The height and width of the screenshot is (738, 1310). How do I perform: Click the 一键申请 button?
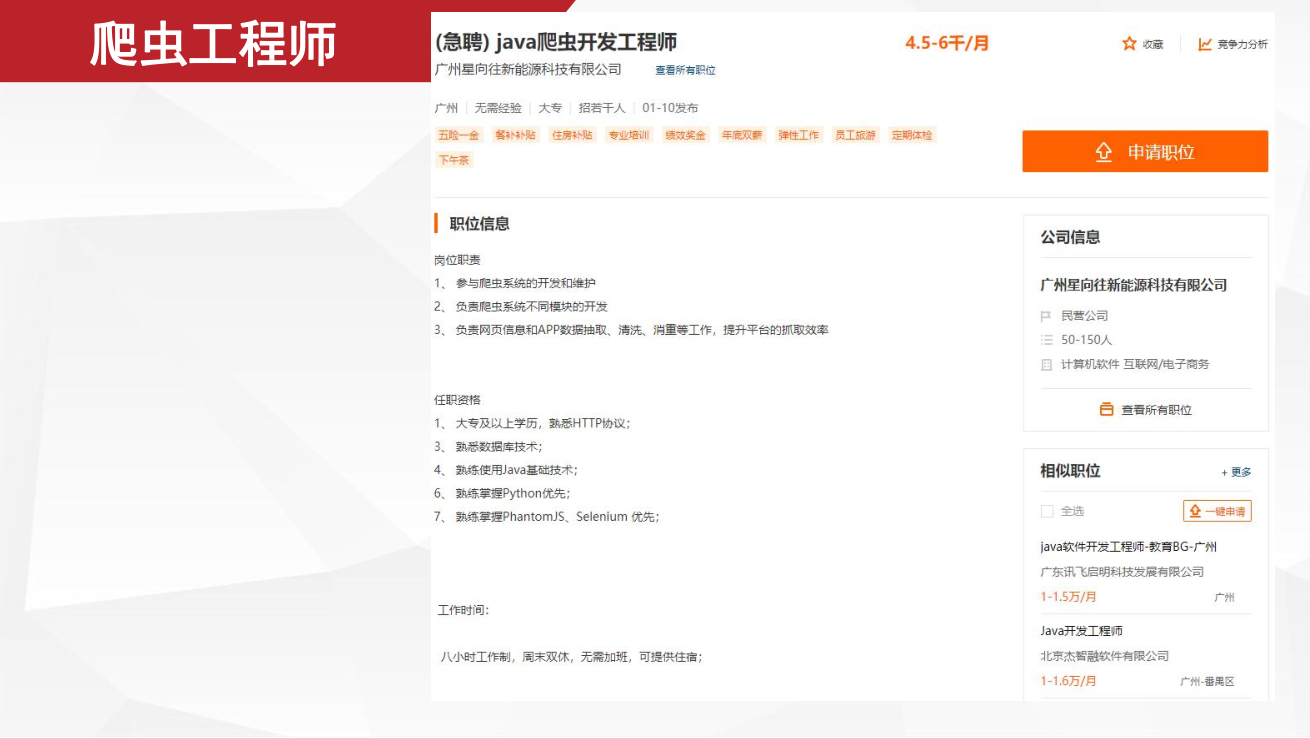pyautogui.click(x=1217, y=511)
